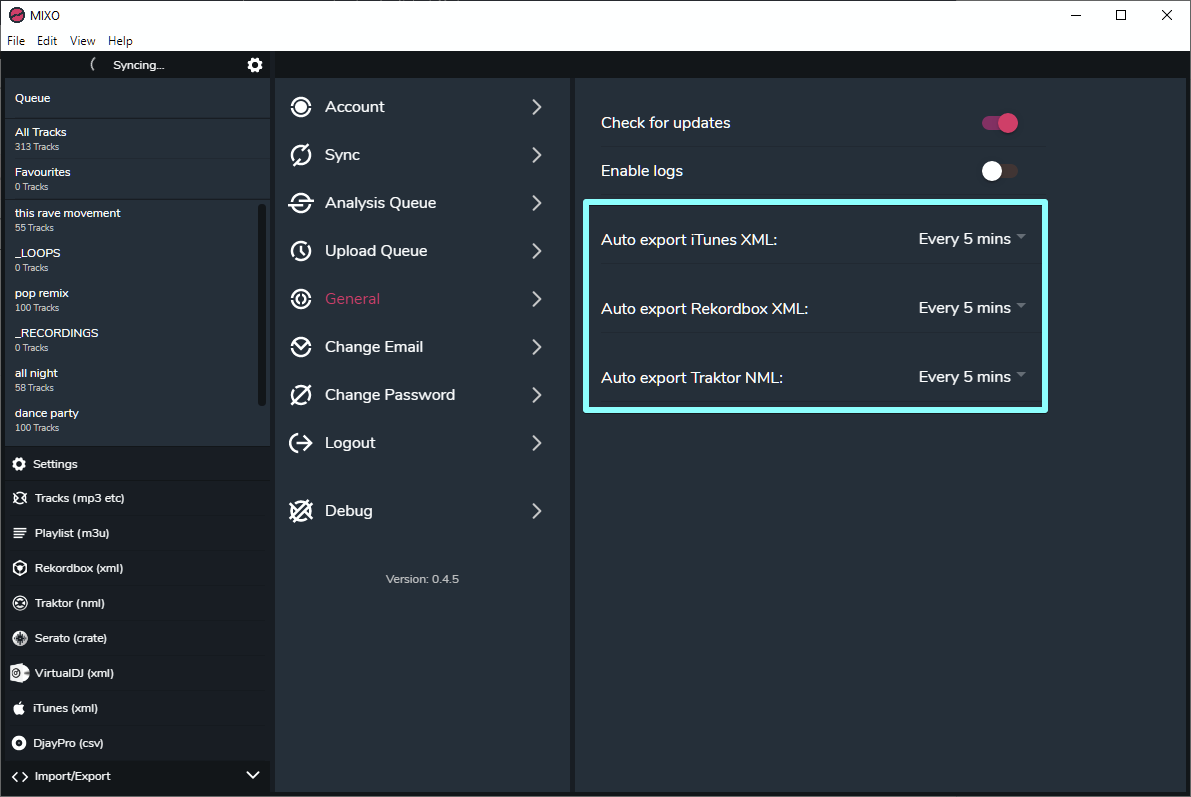Screen dimensions: 1191x797
Task: Open the Favourites playlist
Action: [x=137, y=179]
